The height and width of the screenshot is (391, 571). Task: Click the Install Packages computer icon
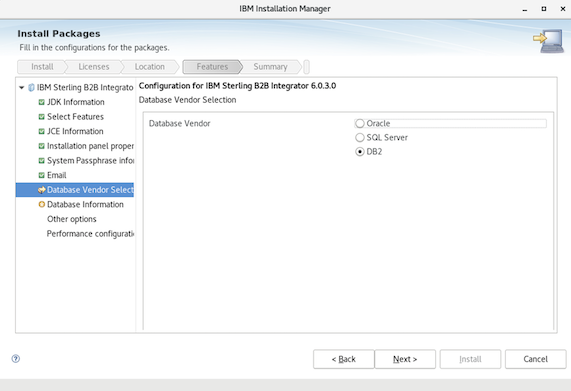tap(549, 41)
